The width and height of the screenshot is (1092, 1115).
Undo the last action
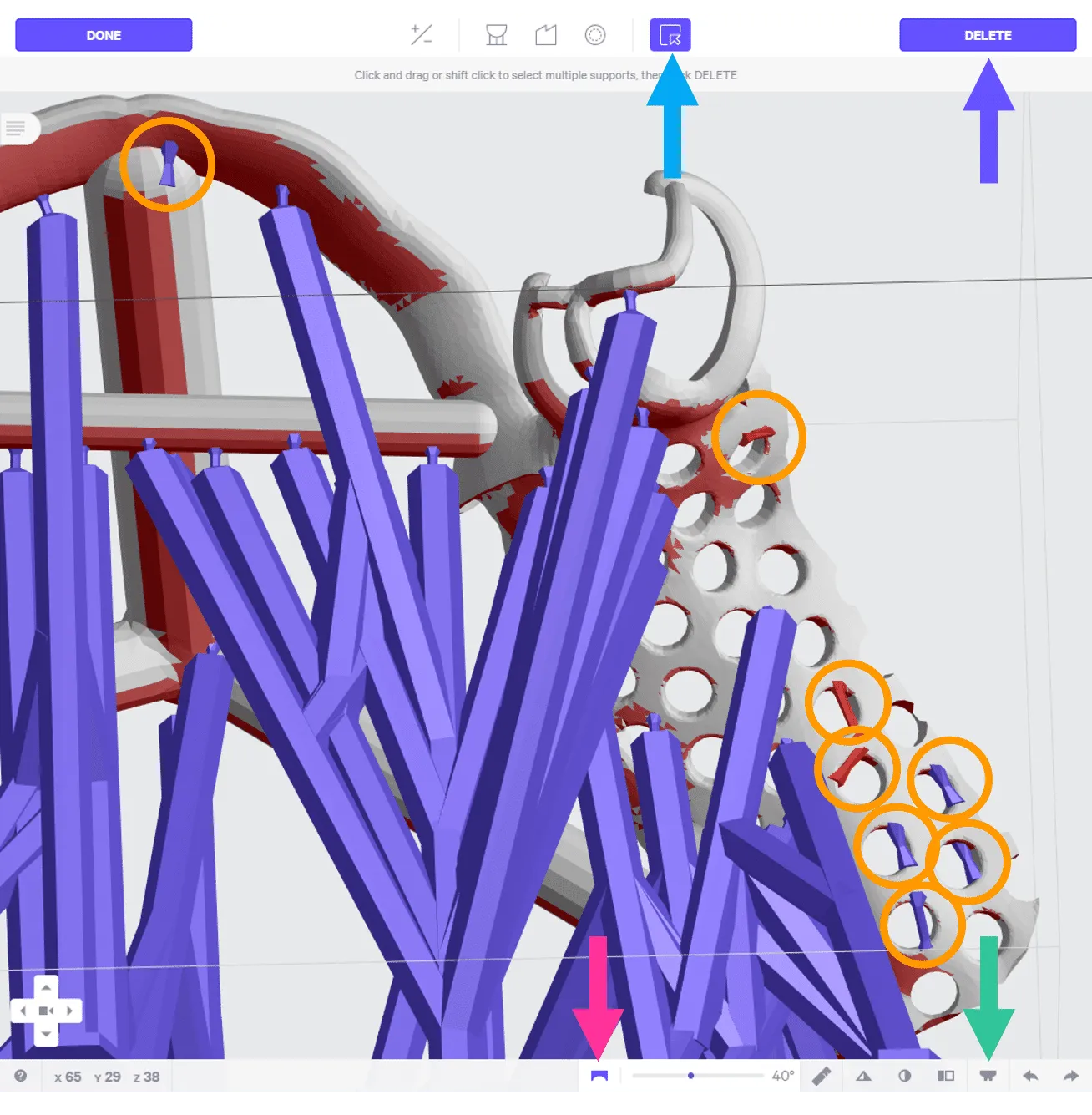tap(1030, 1076)
